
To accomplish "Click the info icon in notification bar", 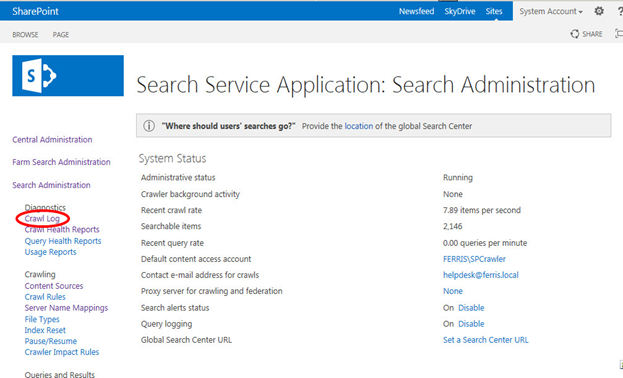I will click(x=149, y=126).
